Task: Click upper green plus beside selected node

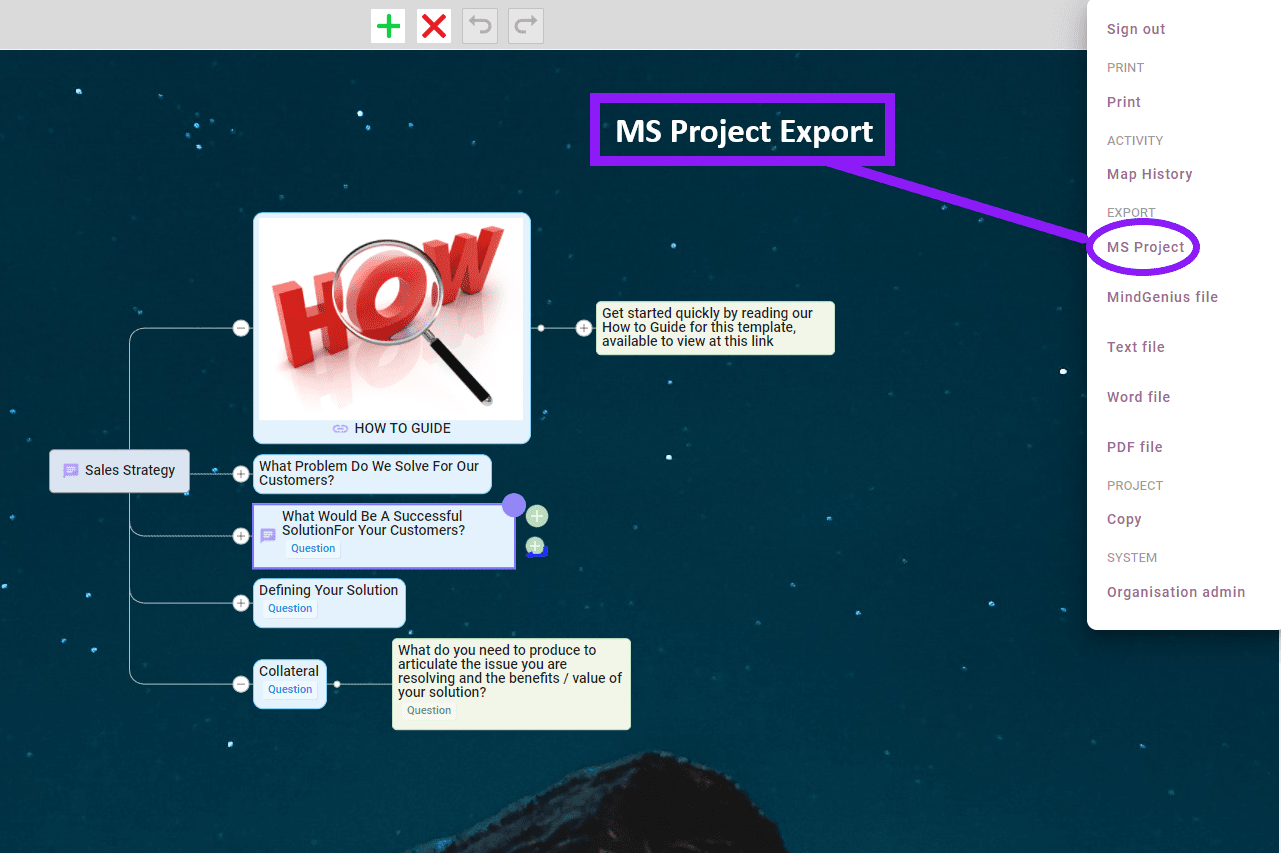Action: pos(537,516)
